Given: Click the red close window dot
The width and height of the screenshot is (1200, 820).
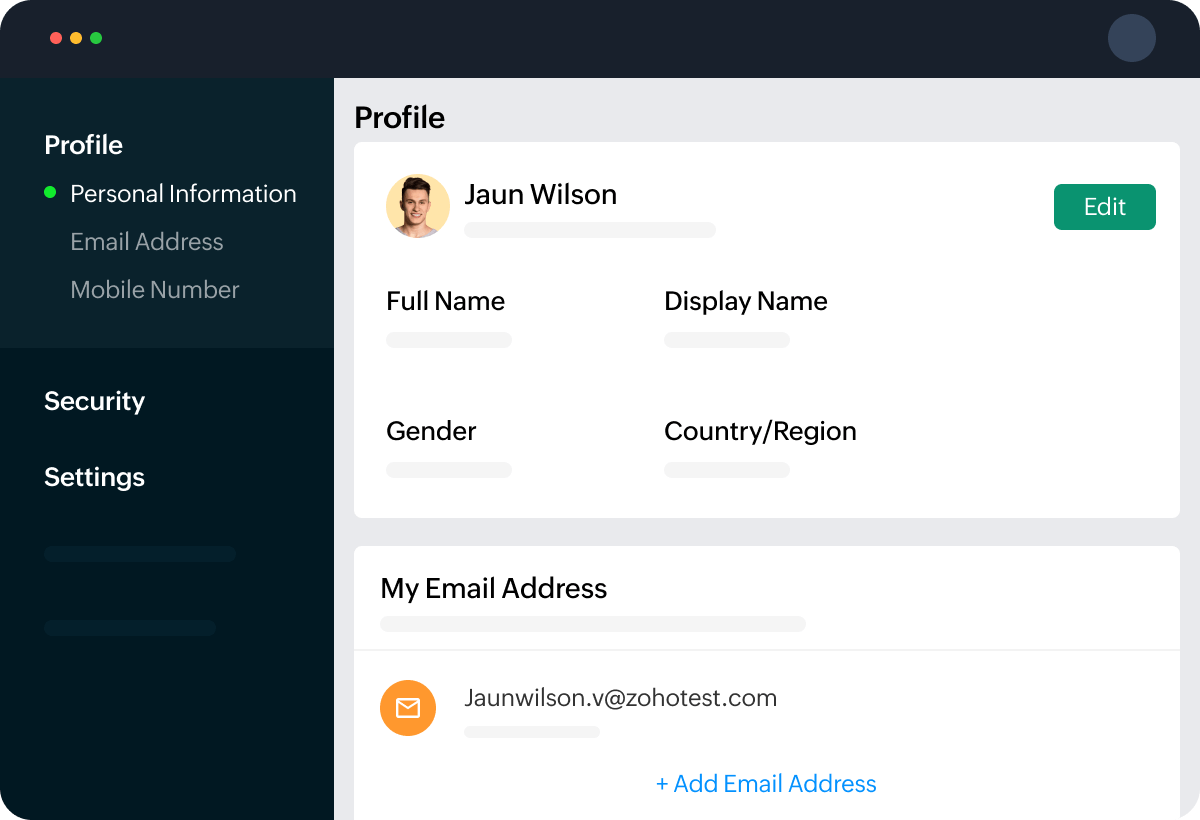Looking at the screenshot, I should 56,38.
